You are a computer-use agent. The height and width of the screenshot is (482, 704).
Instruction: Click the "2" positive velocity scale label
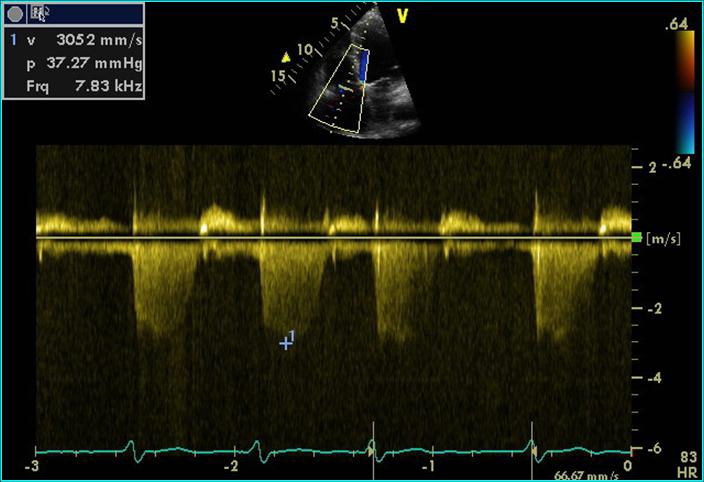tap(653, 167)
